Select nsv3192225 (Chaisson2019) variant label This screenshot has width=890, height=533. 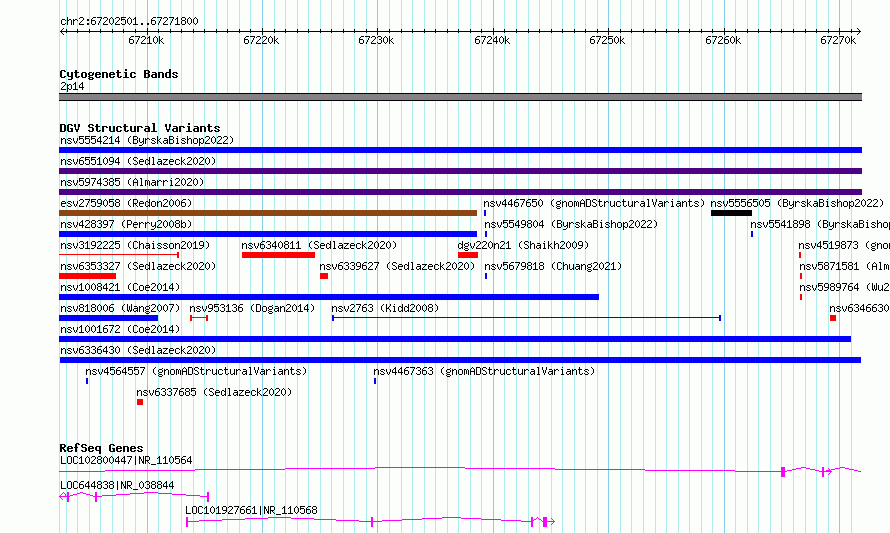[x=135, y=245]
